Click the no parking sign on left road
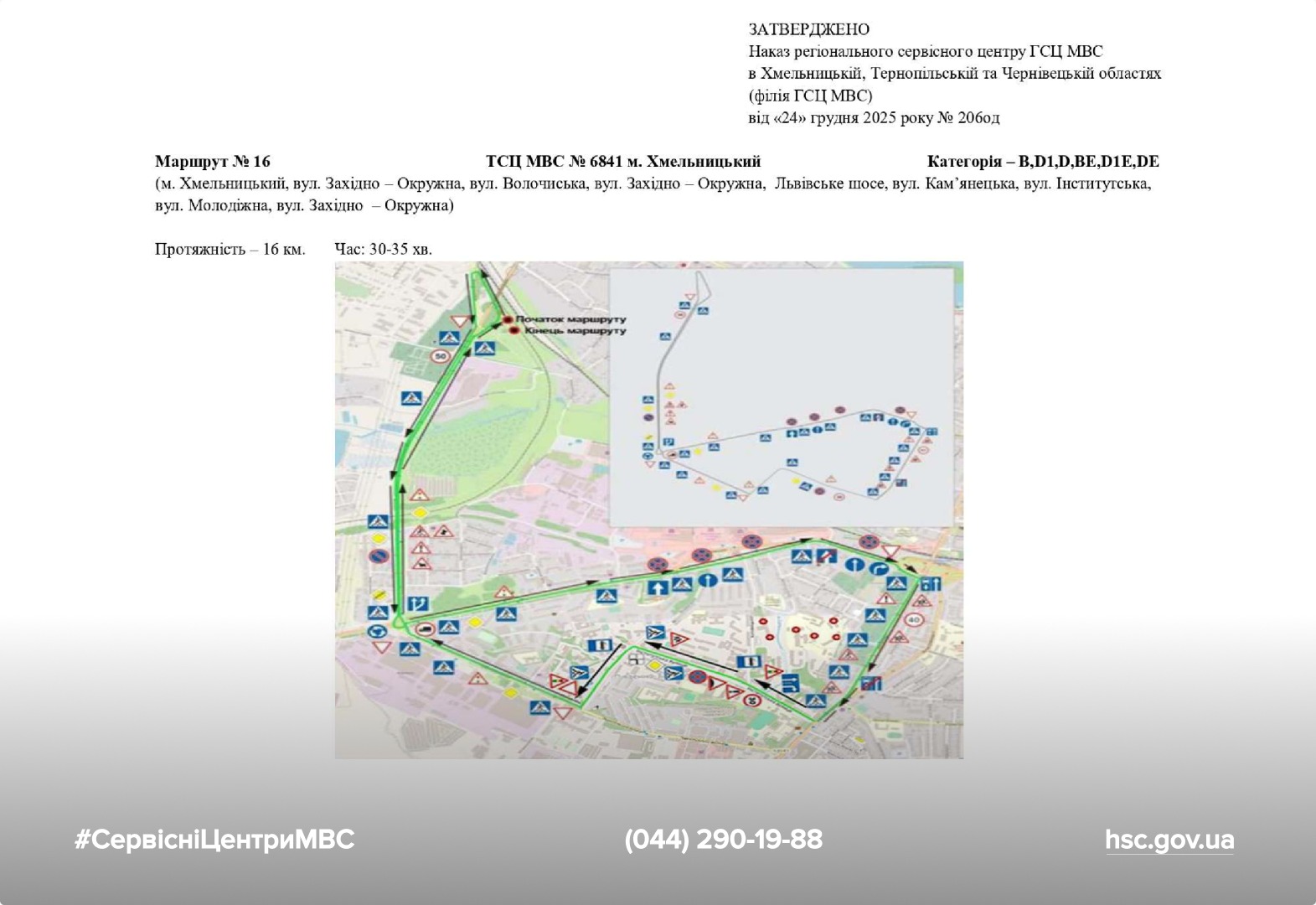Viewport: 1316px width, 905px height. point(378,556)
